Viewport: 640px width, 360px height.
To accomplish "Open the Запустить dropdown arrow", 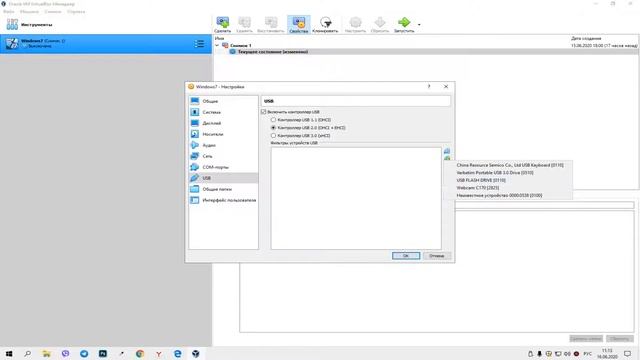I will 419,24.
